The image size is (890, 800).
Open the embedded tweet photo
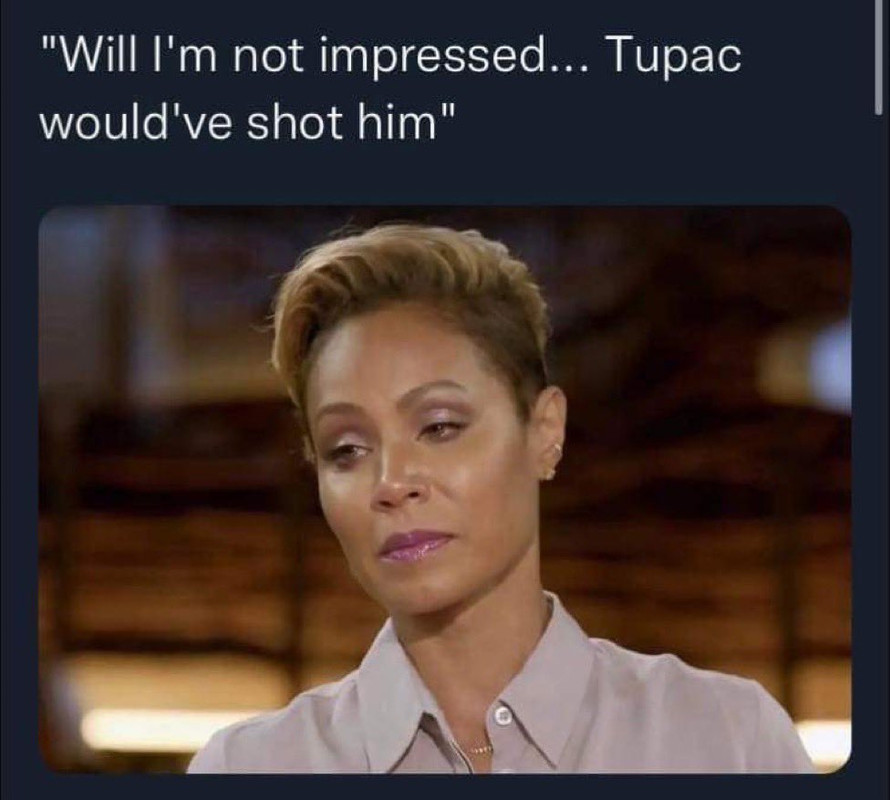pos(444,489)
